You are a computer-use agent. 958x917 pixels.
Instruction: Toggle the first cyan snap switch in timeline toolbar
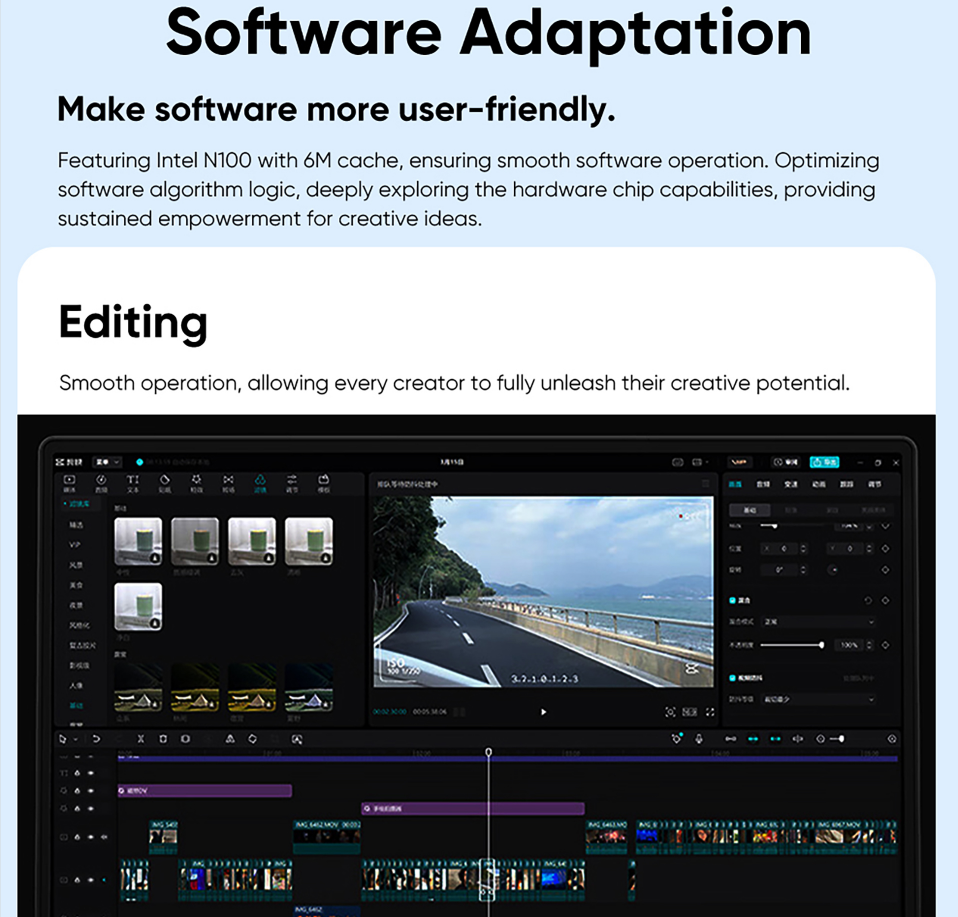click(x=753, y=739)
